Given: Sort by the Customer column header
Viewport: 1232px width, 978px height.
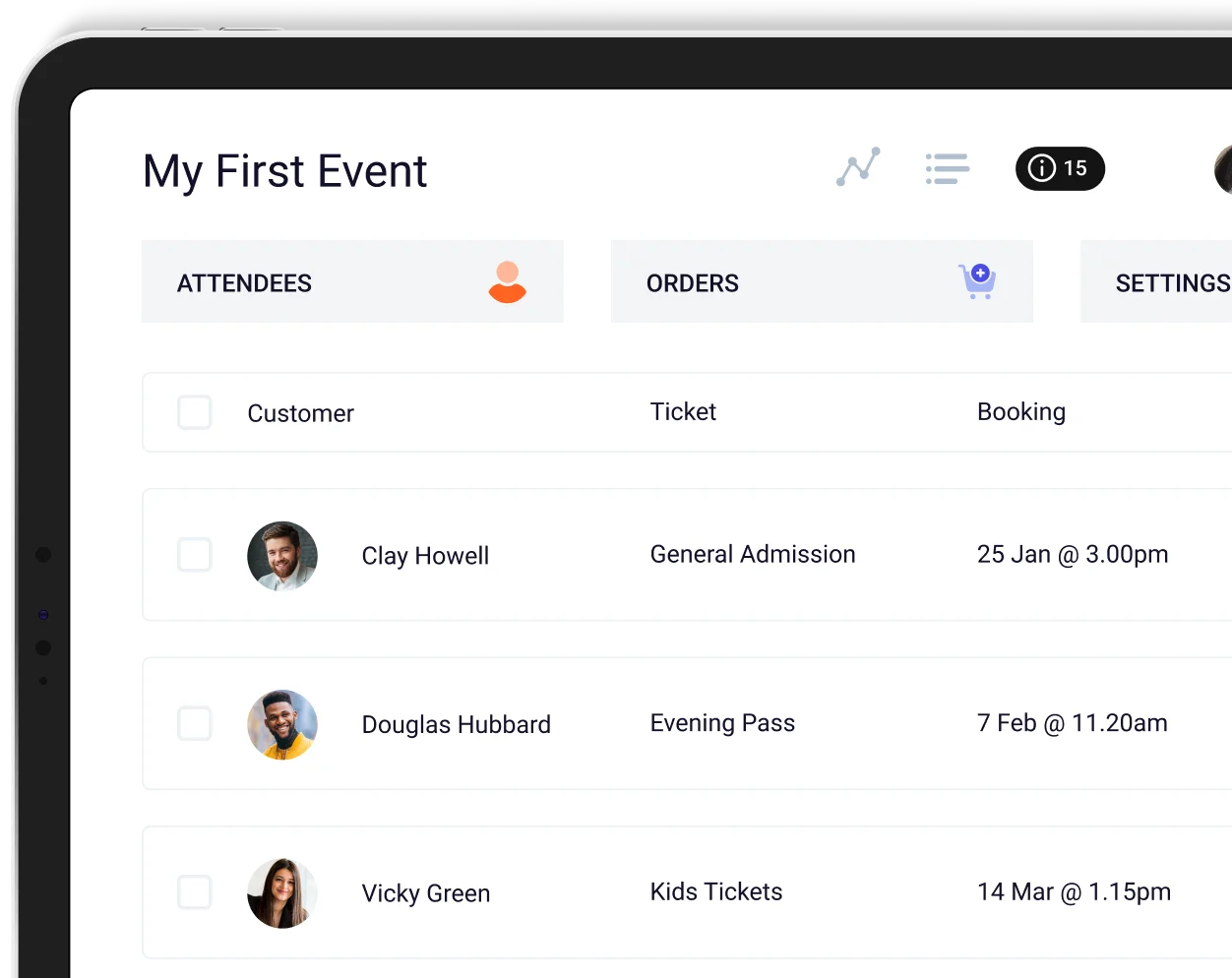Looking at the screenshot, I should [x=300, y=412].
